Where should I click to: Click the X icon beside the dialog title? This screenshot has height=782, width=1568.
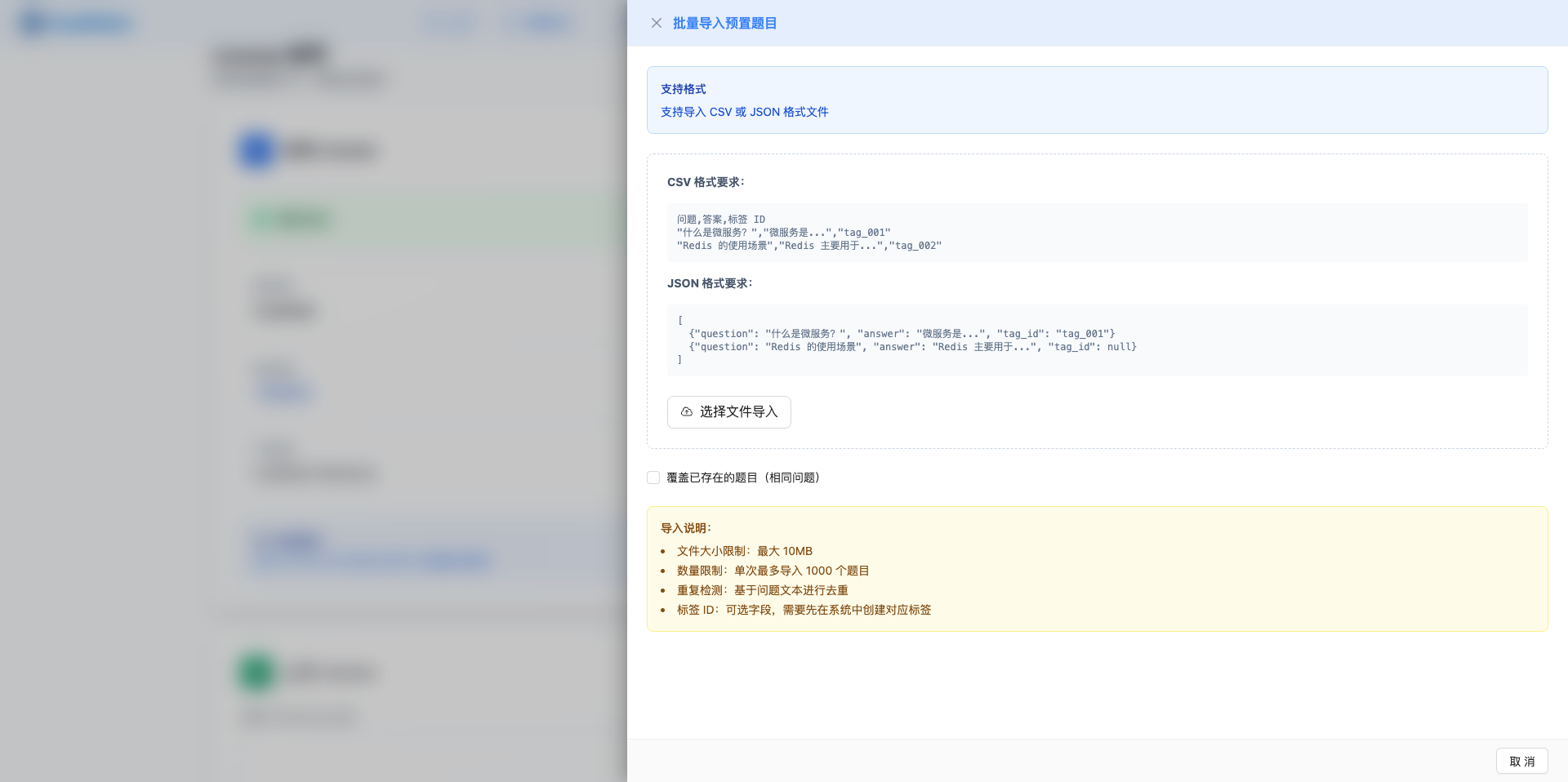click(657, 23)
